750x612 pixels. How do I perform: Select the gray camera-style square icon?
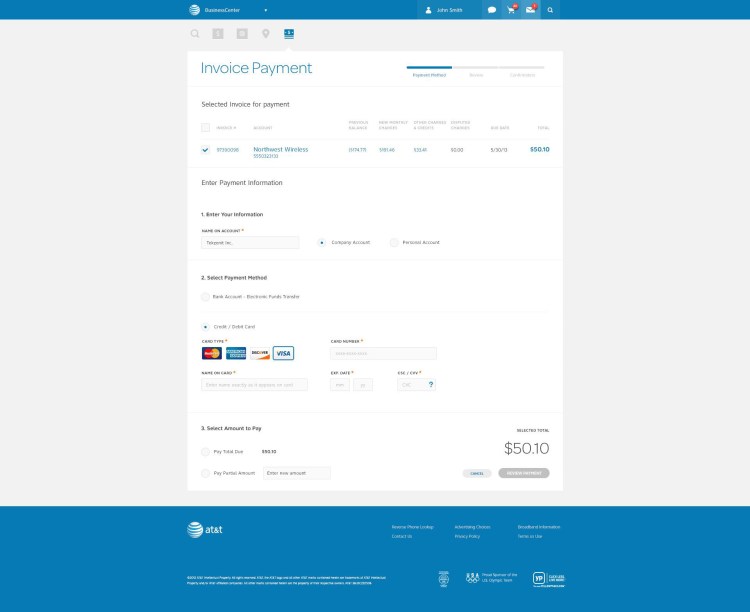point(242,33)
